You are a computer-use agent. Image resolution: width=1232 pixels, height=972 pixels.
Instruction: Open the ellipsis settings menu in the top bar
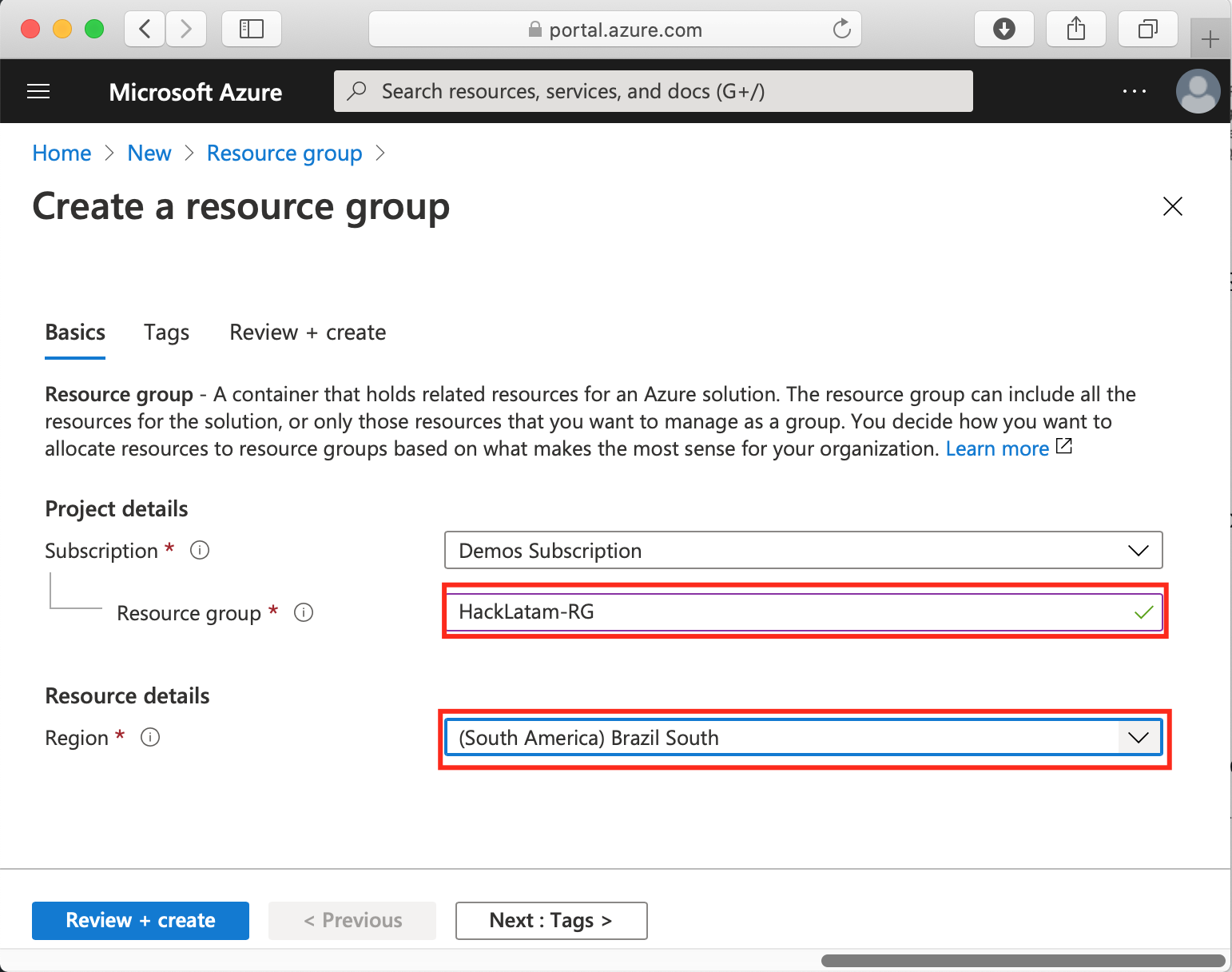[x=1135, y=91]
